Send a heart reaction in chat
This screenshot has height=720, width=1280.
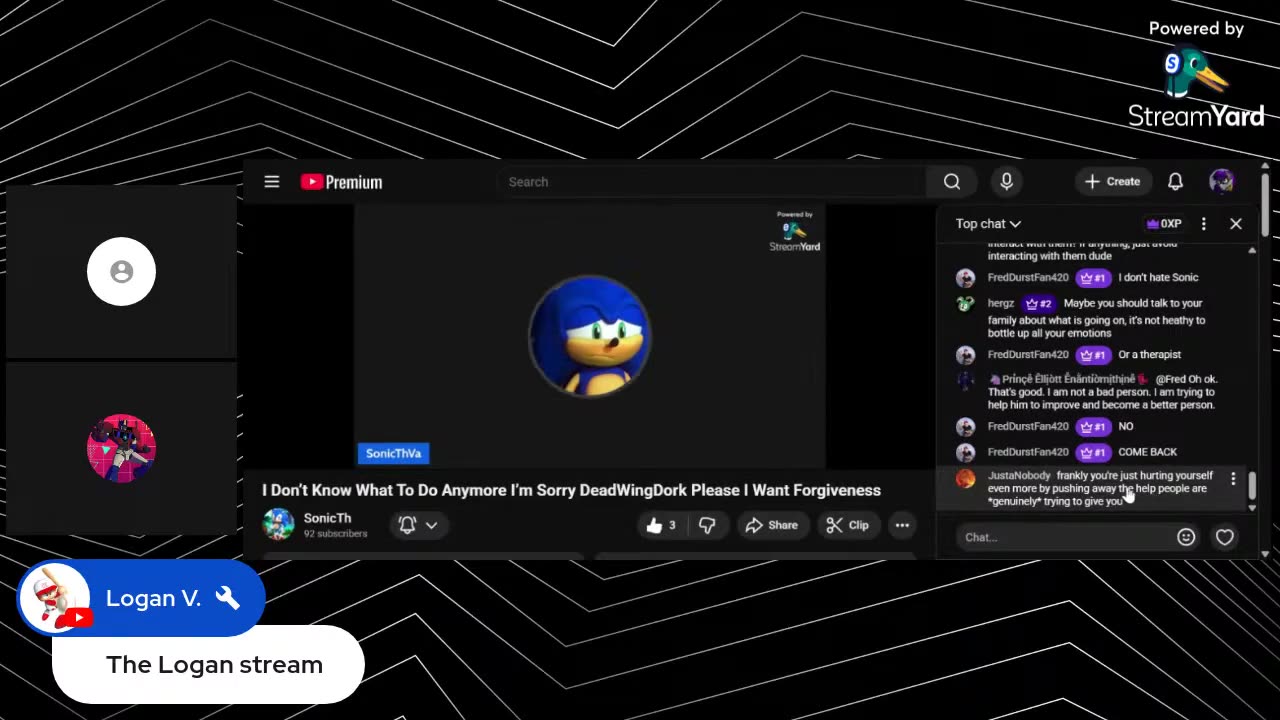(1225, 537)
